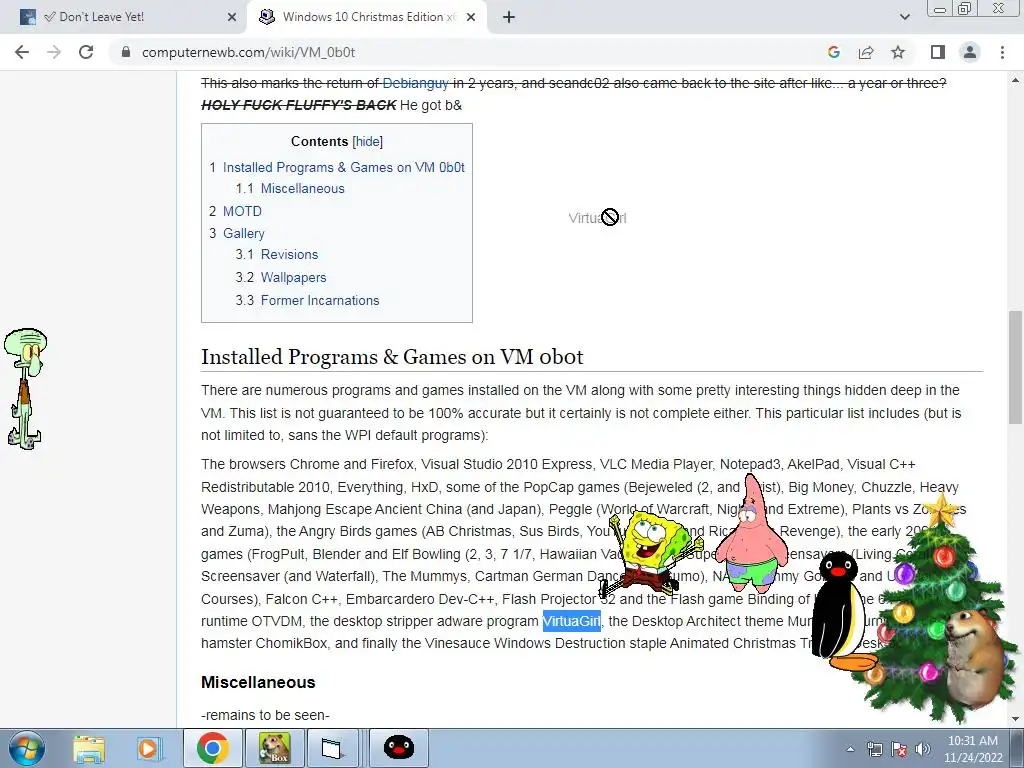Viewport: 1024px width, 768px height.
Task: Switch to Chrome in the taskbar
Action: coord(212,748)
